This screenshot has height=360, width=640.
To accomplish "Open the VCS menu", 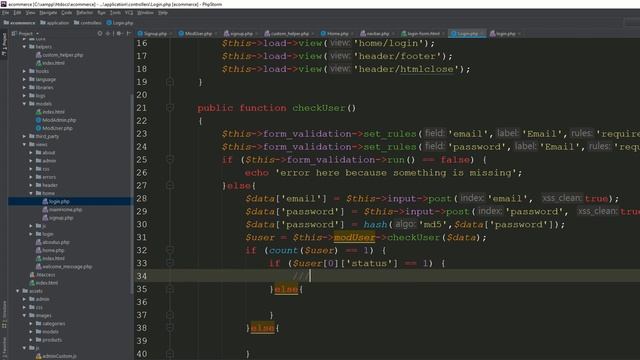I will pyautogui.click(x=129, y=13).
